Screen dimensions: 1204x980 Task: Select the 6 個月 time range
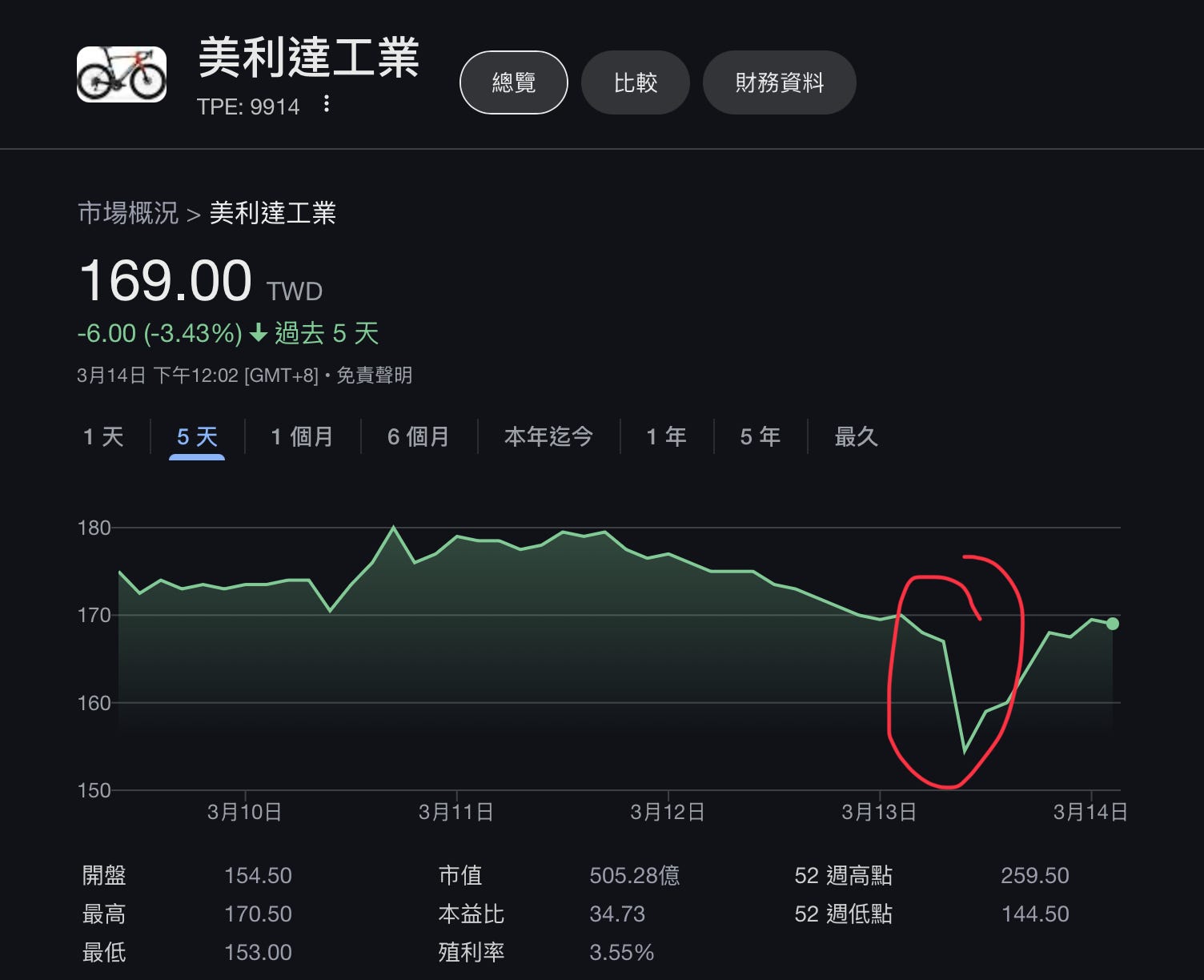pyautogui.click(x=419, y=436)
